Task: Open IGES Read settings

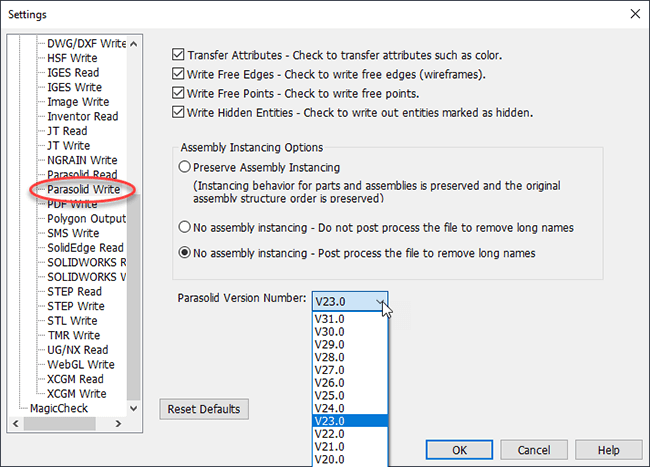Action: pos(73,73)
